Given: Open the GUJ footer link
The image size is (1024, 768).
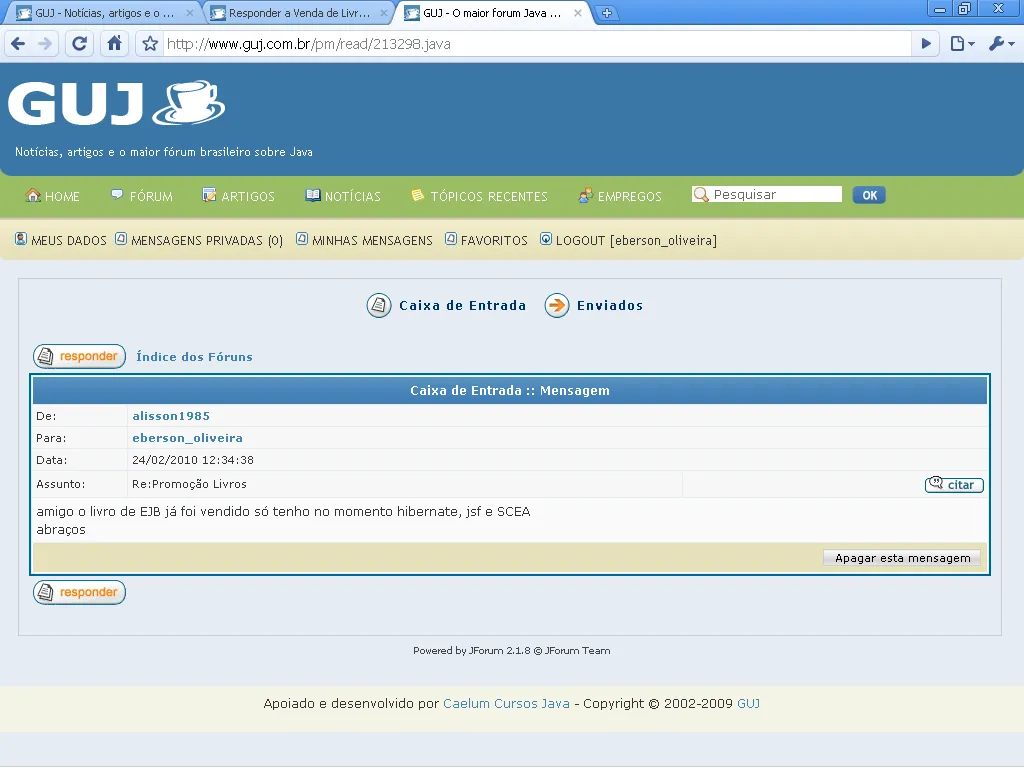Looking at the screenshot, I should (x=748, y=703).
